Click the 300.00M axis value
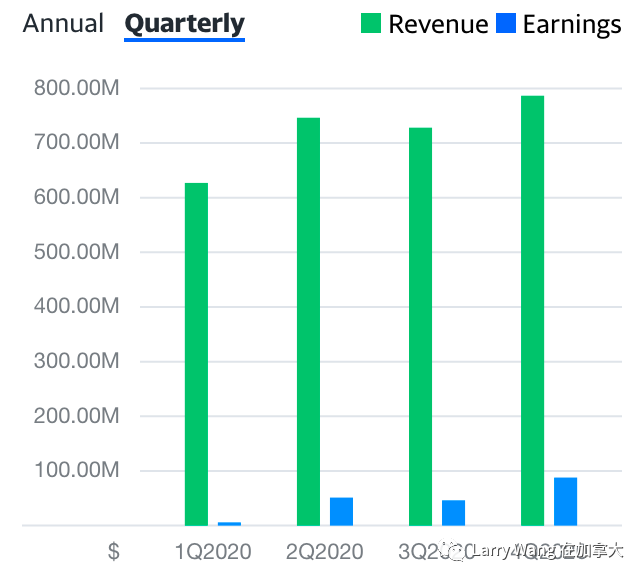The width and height of the screenshot is (644, 580). click(76, 361)
